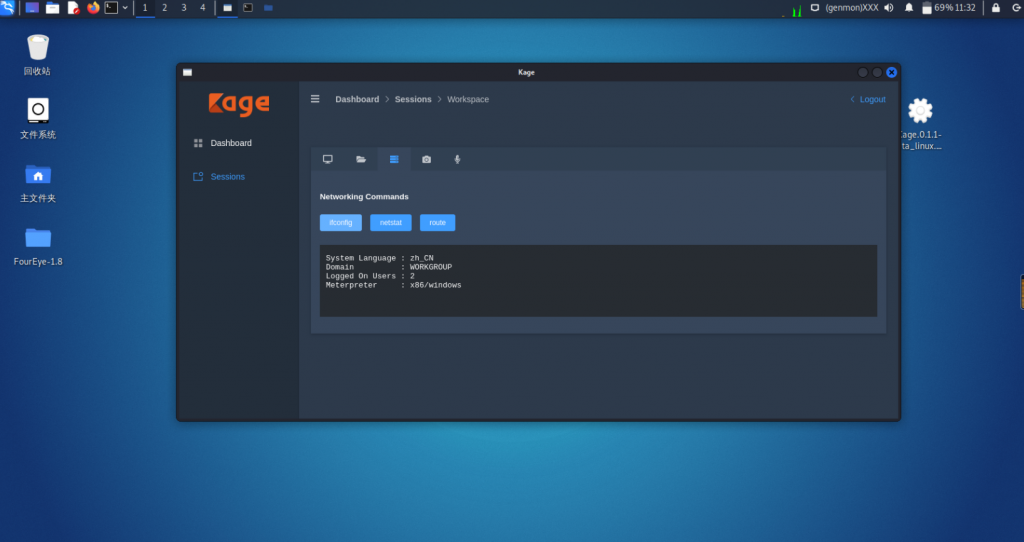Click the lock screen icon
The height and width of the screenshot is (542, 1024).
tap(996, 8)
